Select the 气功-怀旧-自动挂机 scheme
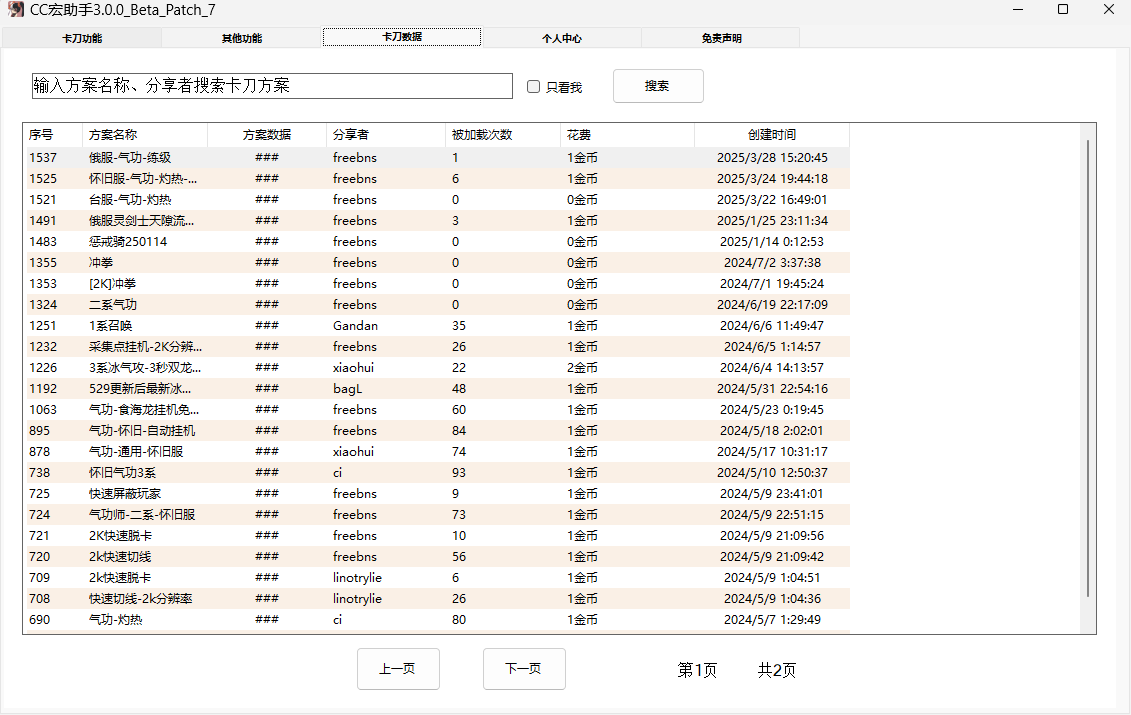Screen dimensions: 1131x715 coord(438,430)
